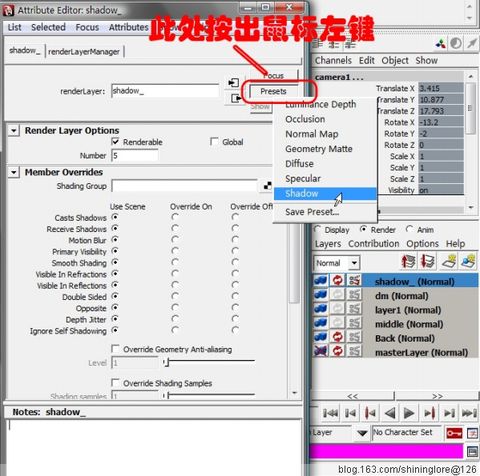Open the character set options icon

click(473, 433)
